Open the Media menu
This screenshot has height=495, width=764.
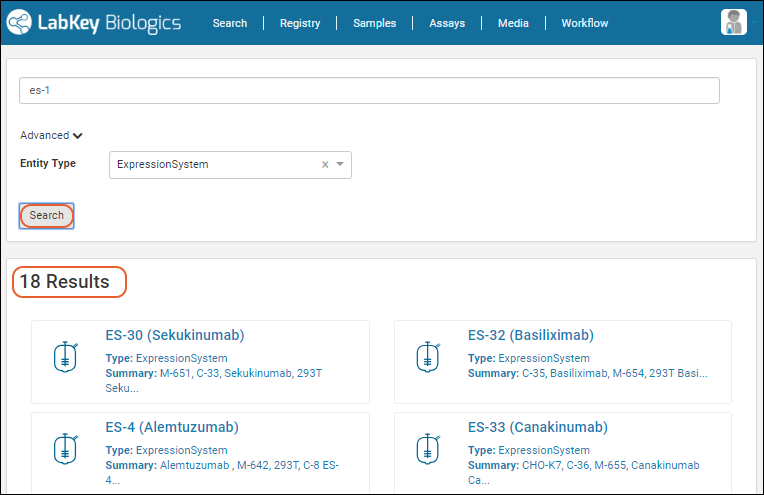(513, 23)
